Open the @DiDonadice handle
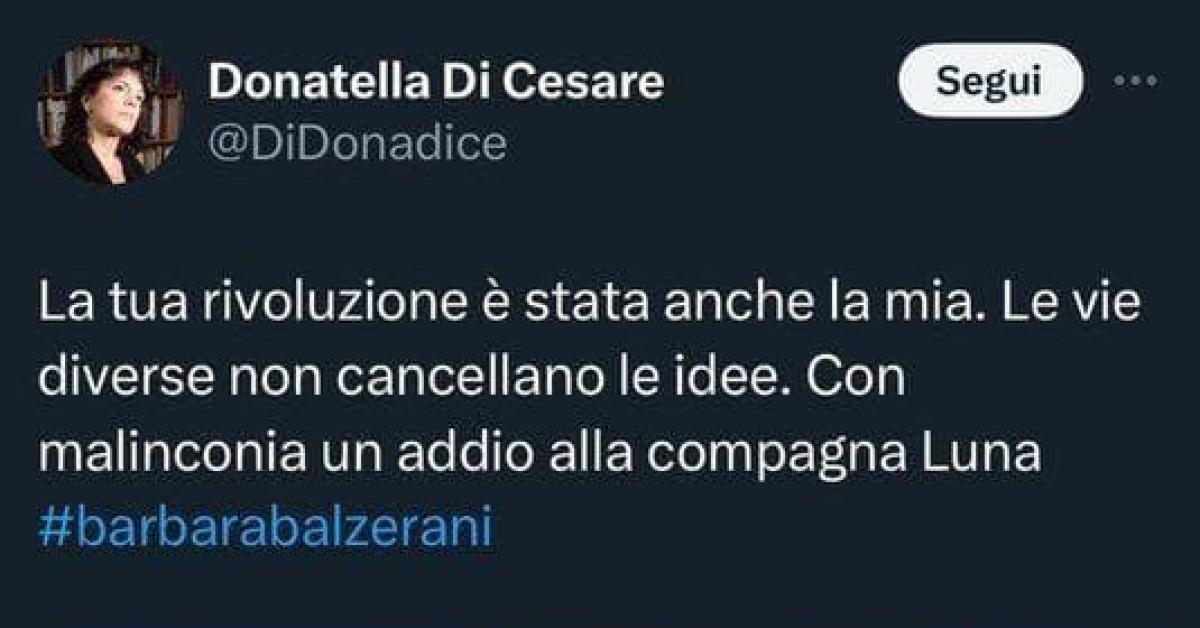This screenshot has width=1200, height=628. pyautogui.click(x=355, y=142)
